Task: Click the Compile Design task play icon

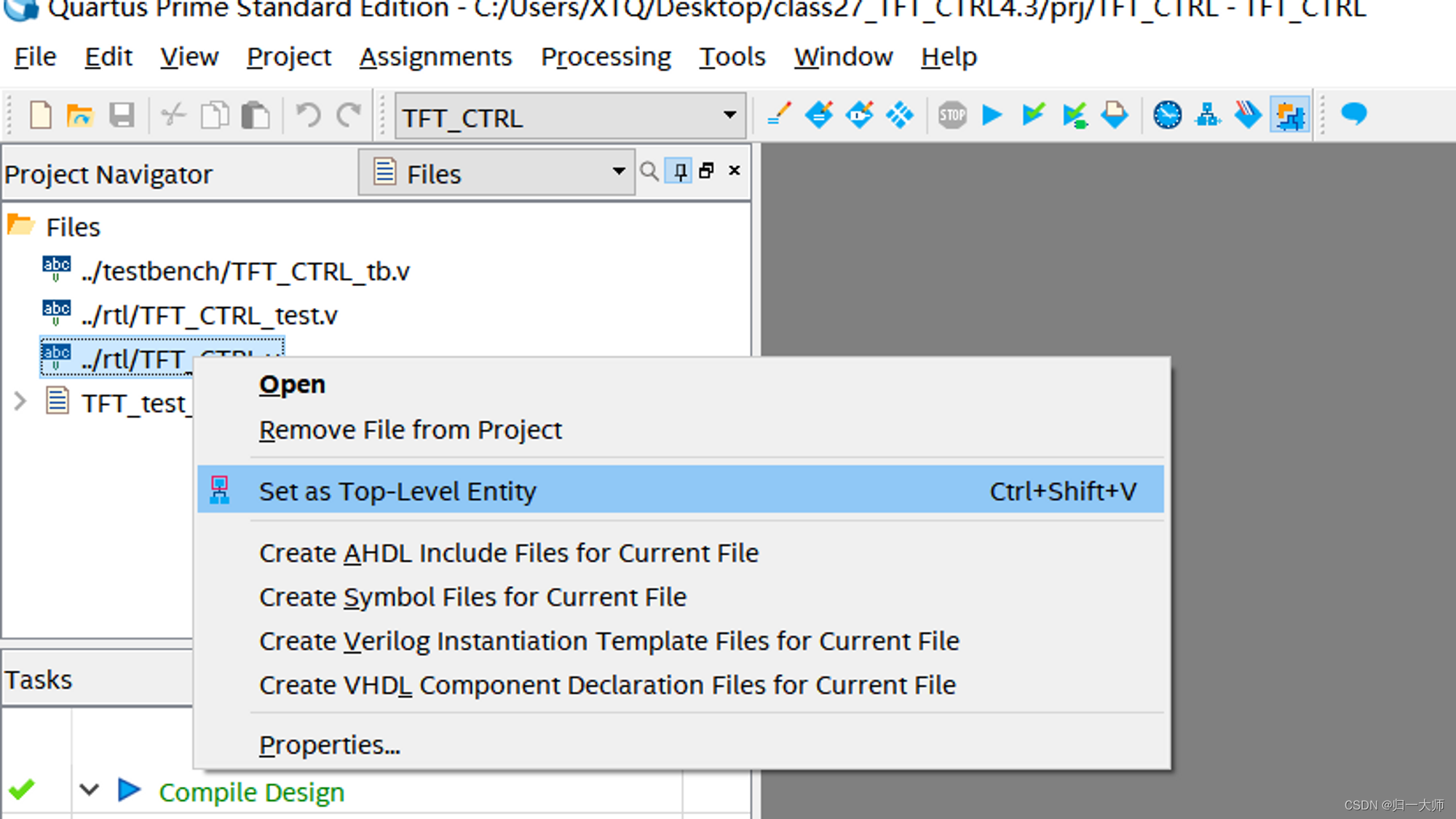Action: click(129, 790)
